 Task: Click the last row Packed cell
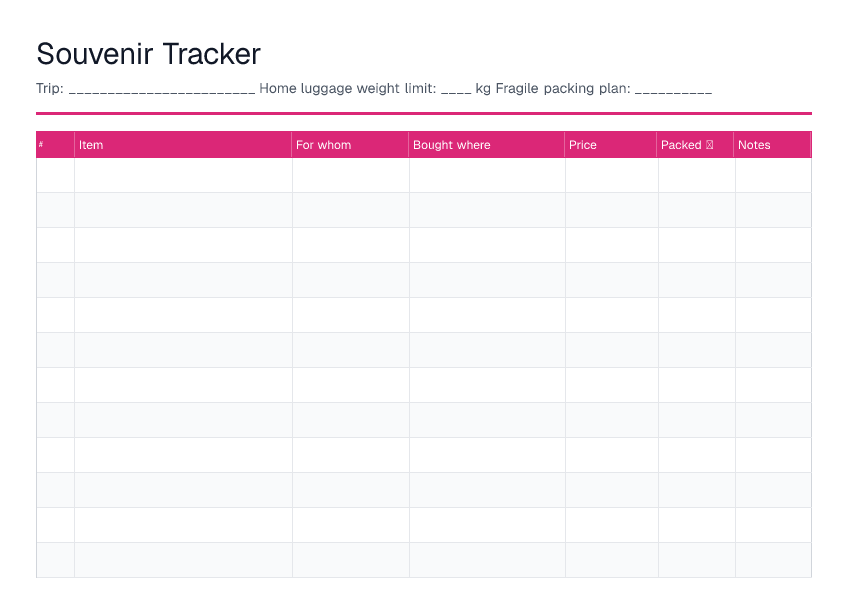697,560
